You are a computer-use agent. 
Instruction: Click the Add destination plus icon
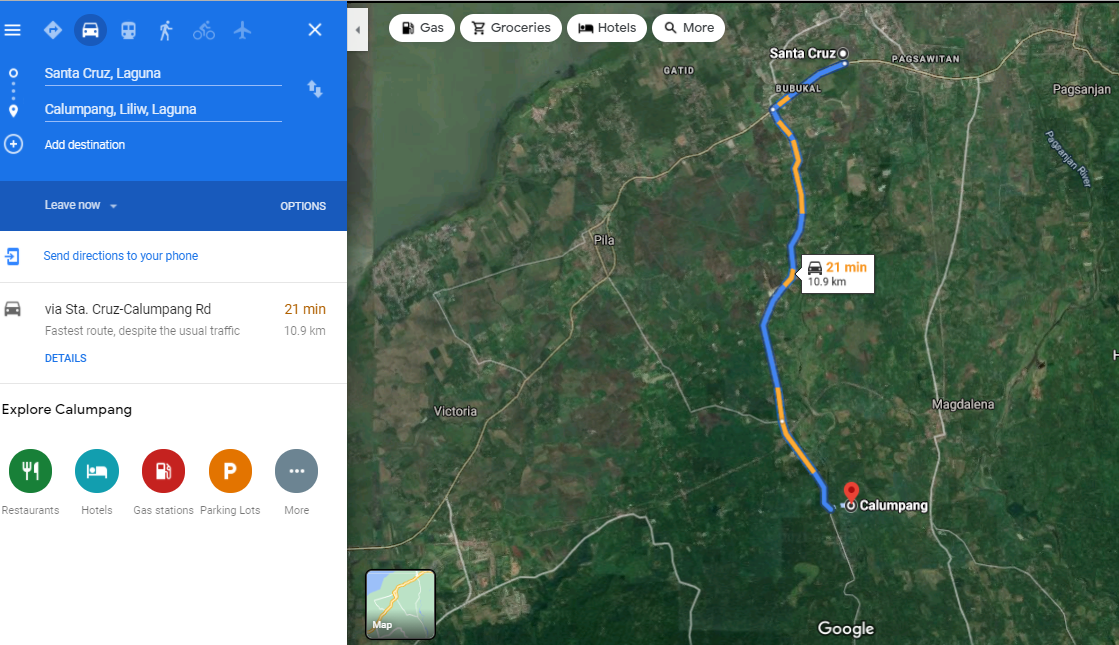click(14, 144)
